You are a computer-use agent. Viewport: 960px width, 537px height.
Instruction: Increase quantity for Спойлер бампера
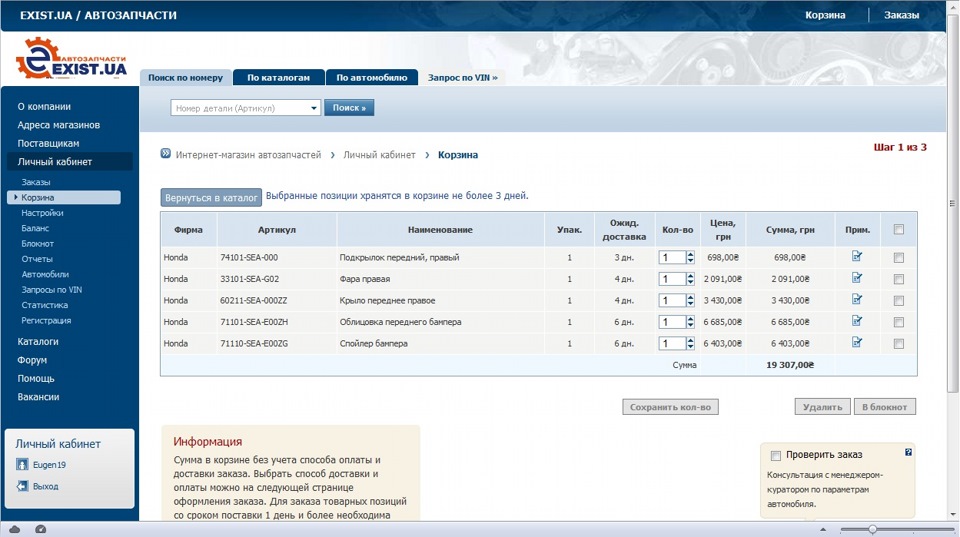pyautogui.click(x=691, y=340)
